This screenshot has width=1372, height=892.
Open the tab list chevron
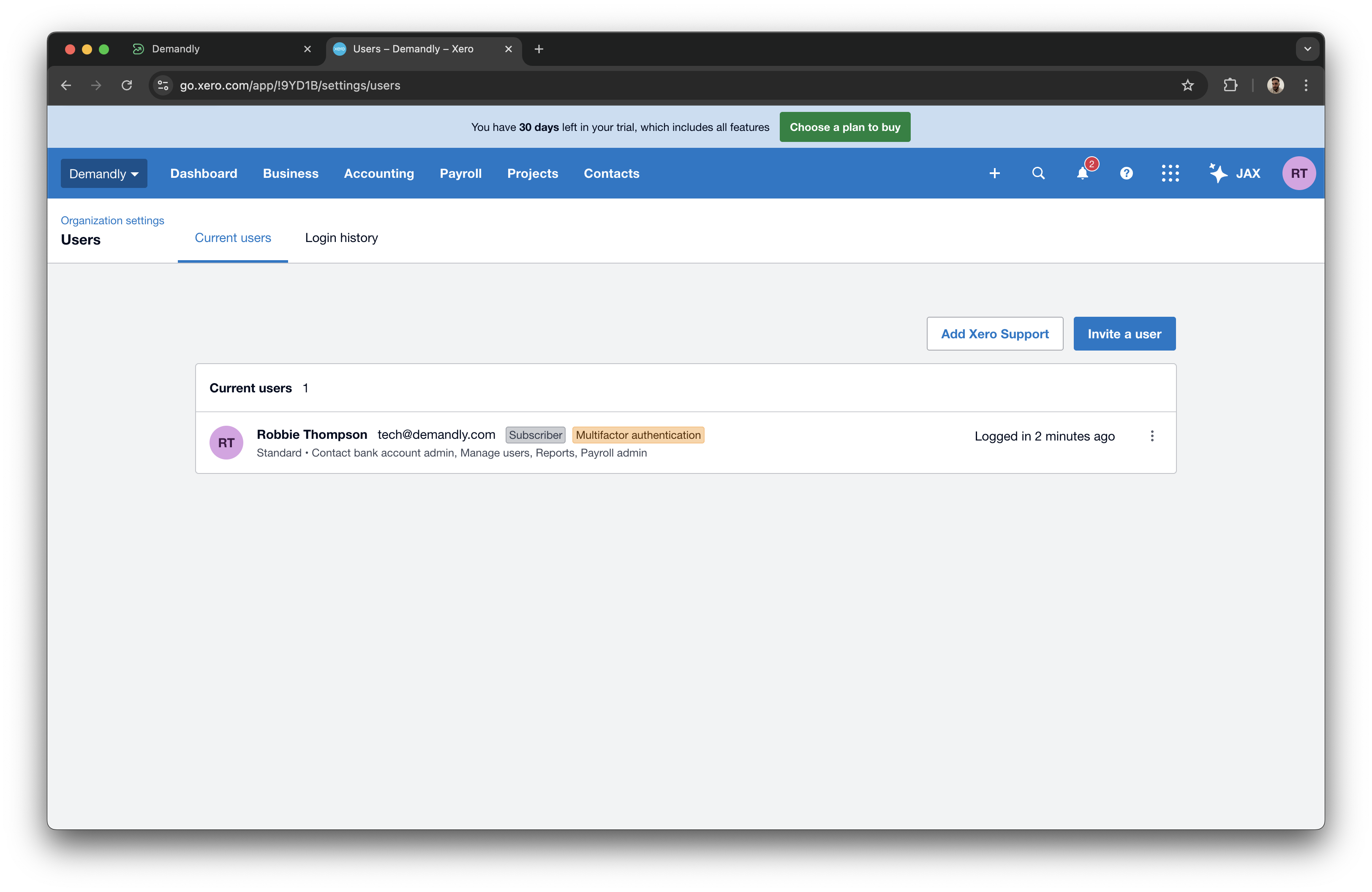1307,49
